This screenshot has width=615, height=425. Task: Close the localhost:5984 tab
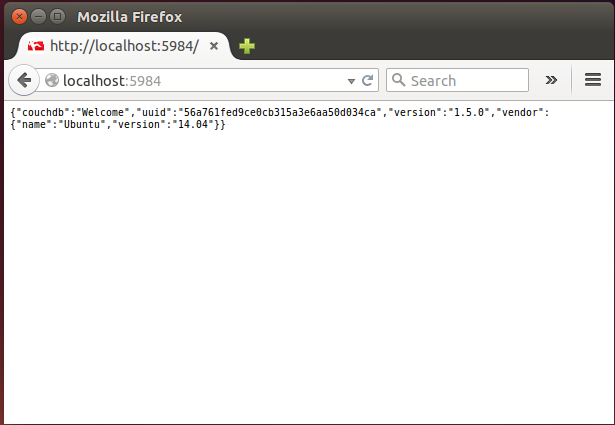coord(214,46)
